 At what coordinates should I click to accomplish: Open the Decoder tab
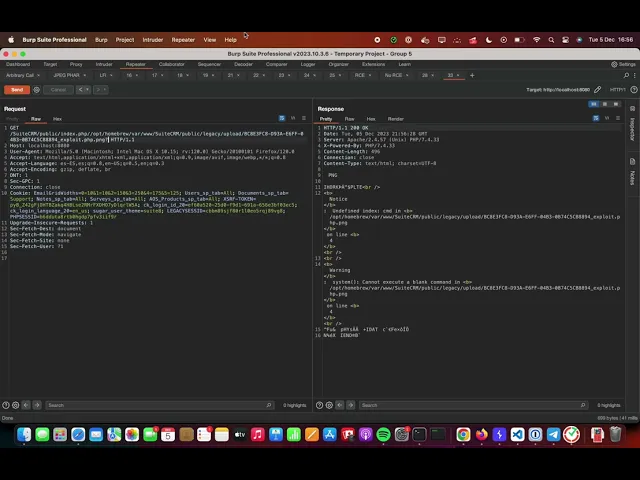tap(243, 64)
